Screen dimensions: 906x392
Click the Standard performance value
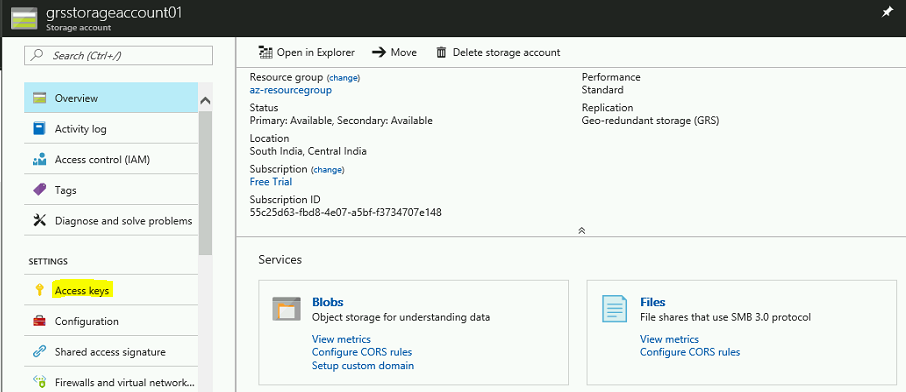[x=603, y=90]
